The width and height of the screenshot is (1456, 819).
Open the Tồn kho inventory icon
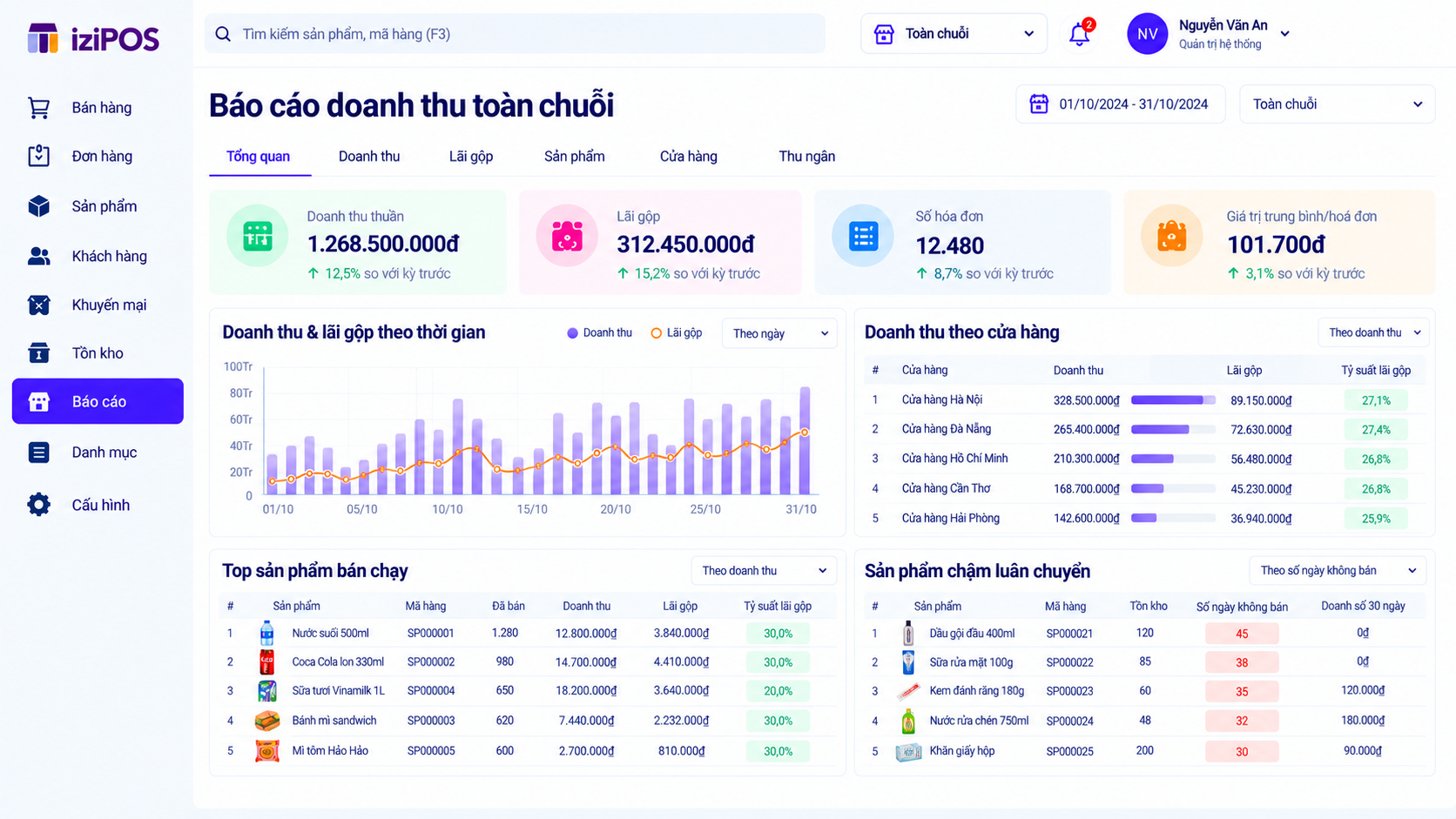[x=38, y=352]
